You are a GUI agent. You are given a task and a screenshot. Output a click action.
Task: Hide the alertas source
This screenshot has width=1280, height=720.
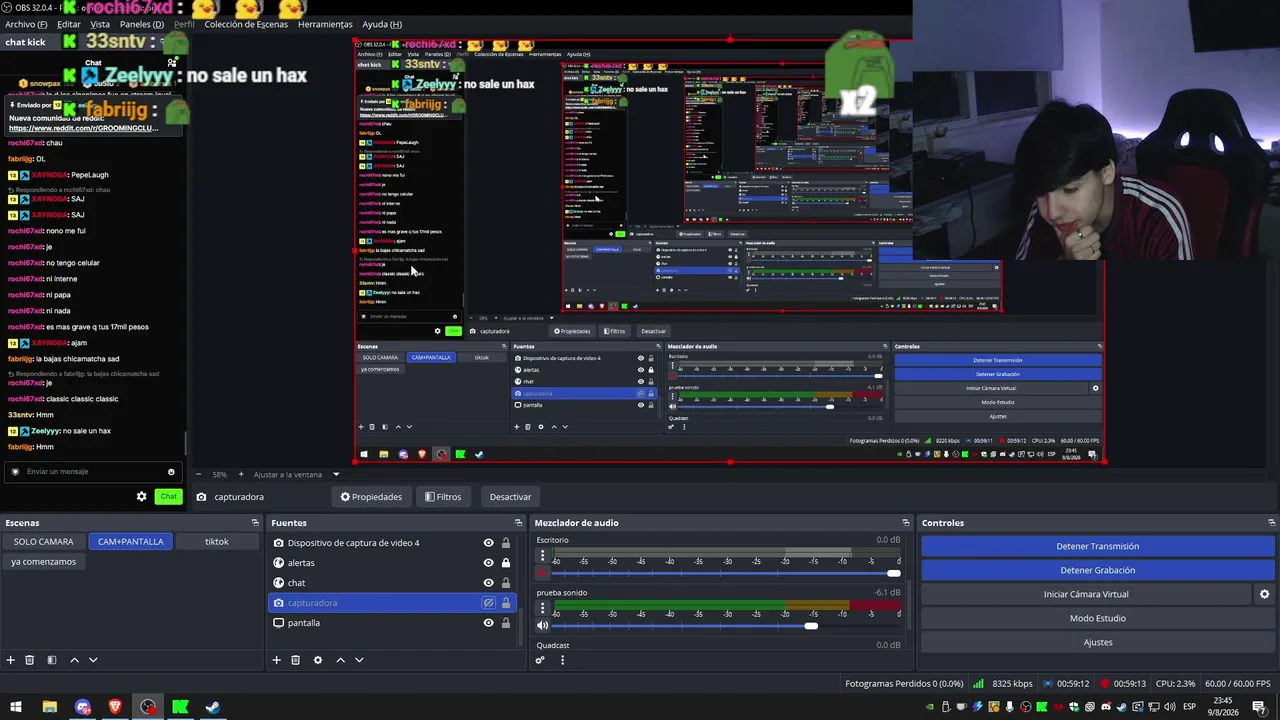click(488, 563)
